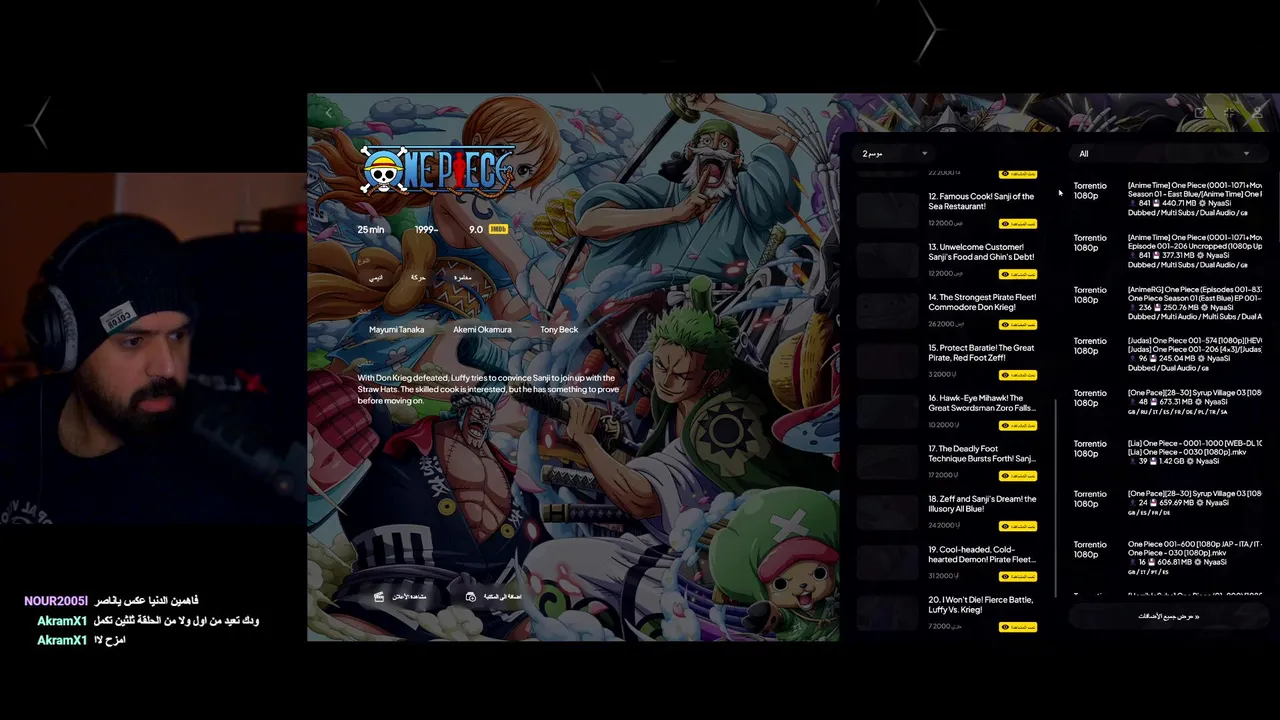Click the episode 16 thumbnail image
The image size is (1280, 720).
click(887, 410)
